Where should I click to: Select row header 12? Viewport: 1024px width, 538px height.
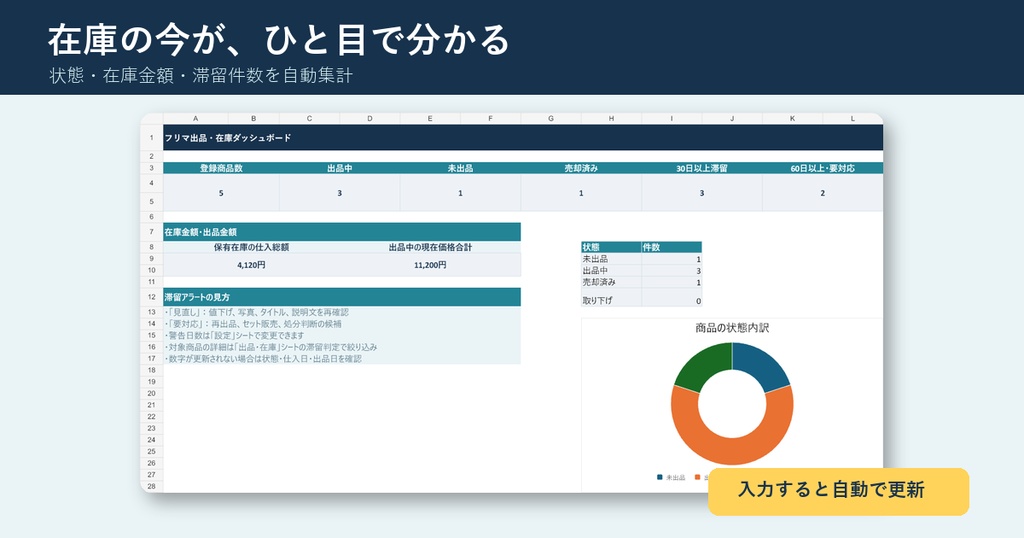click(152, 297)
